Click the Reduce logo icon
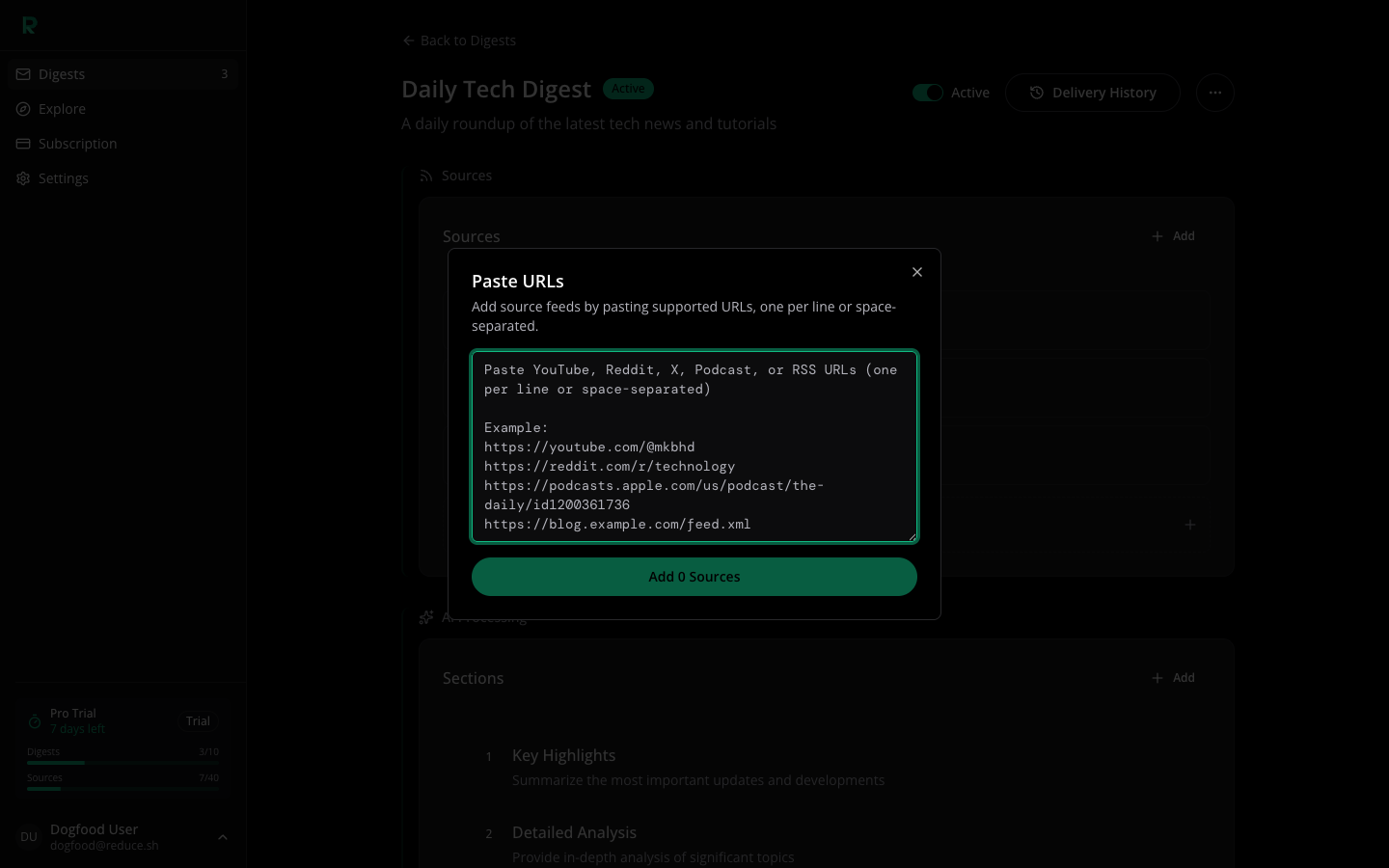The width and height of the screenshot is (1389, 868). click(29, 25)
